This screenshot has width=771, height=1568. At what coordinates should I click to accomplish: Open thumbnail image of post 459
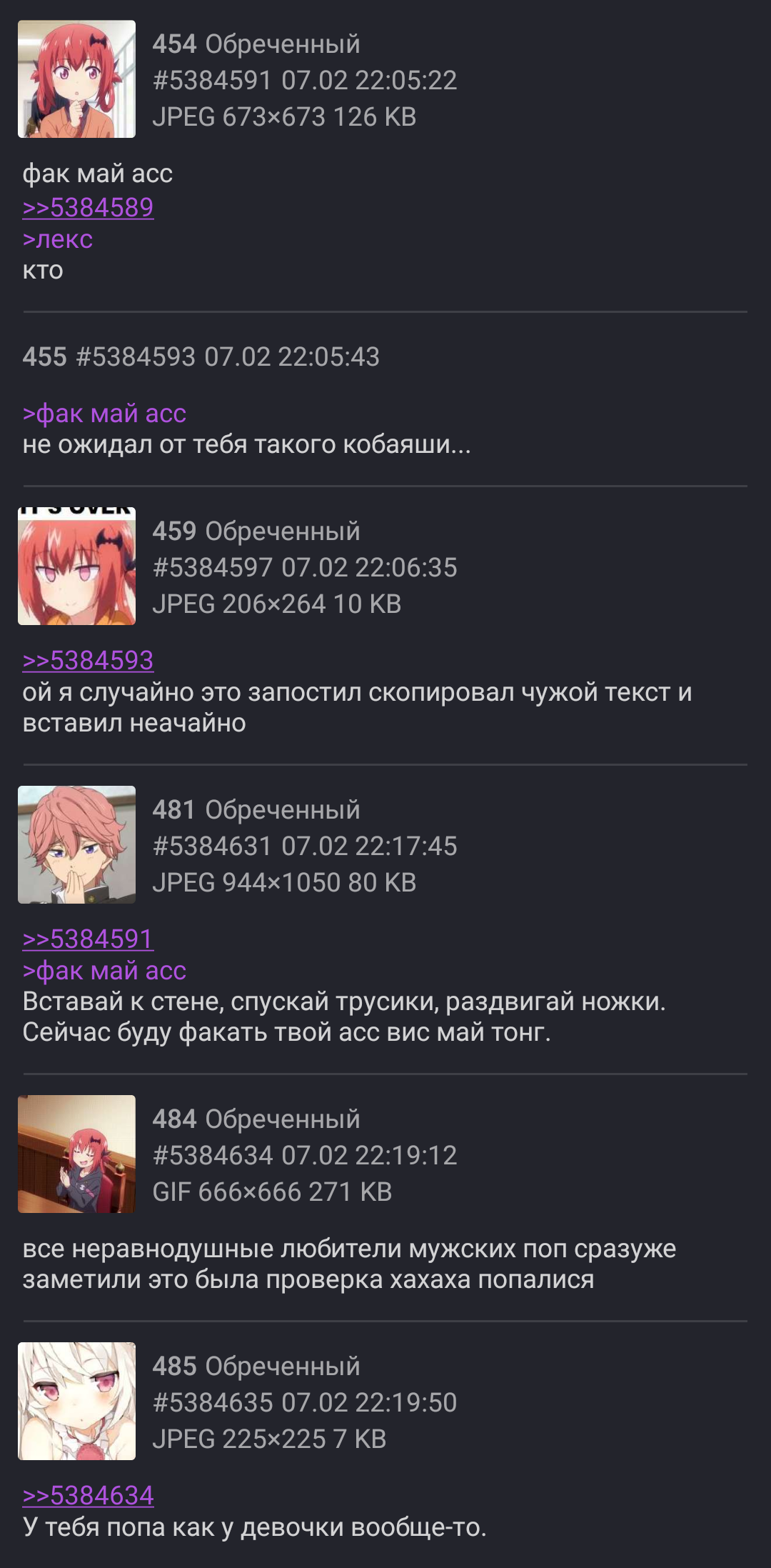[76, 566]
